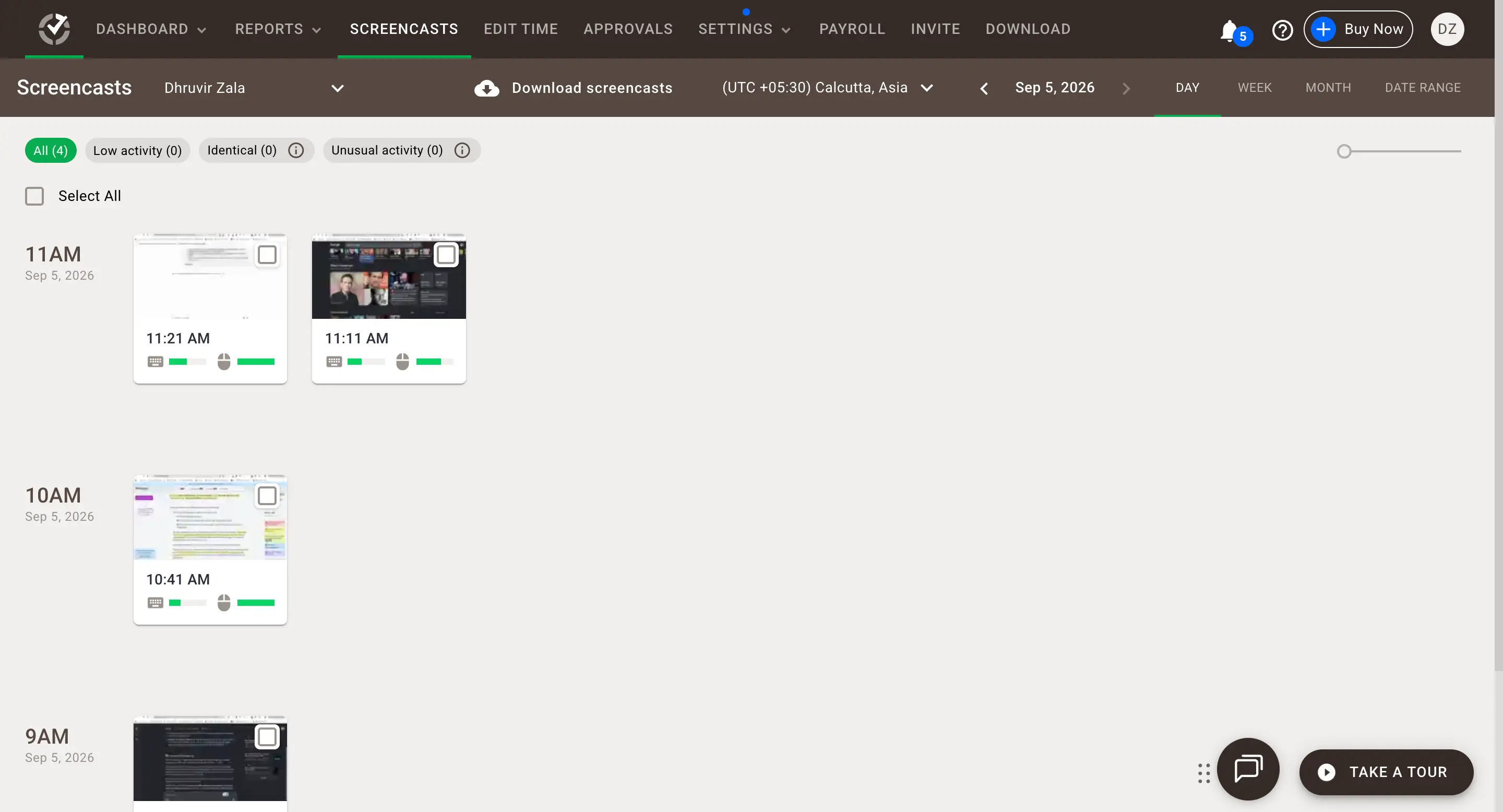Click the 10AM hour label
The image size is (1503, 812).
pyautogui.click(x=53, y=495)
